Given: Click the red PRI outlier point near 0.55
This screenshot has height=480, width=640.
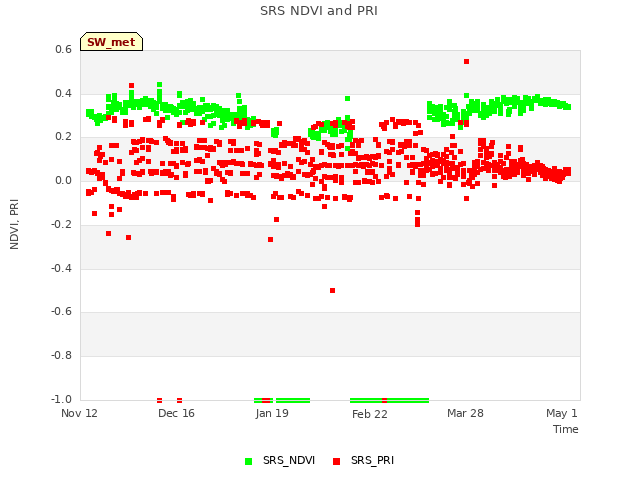Looking at the screenshot, I should (467, 62).
